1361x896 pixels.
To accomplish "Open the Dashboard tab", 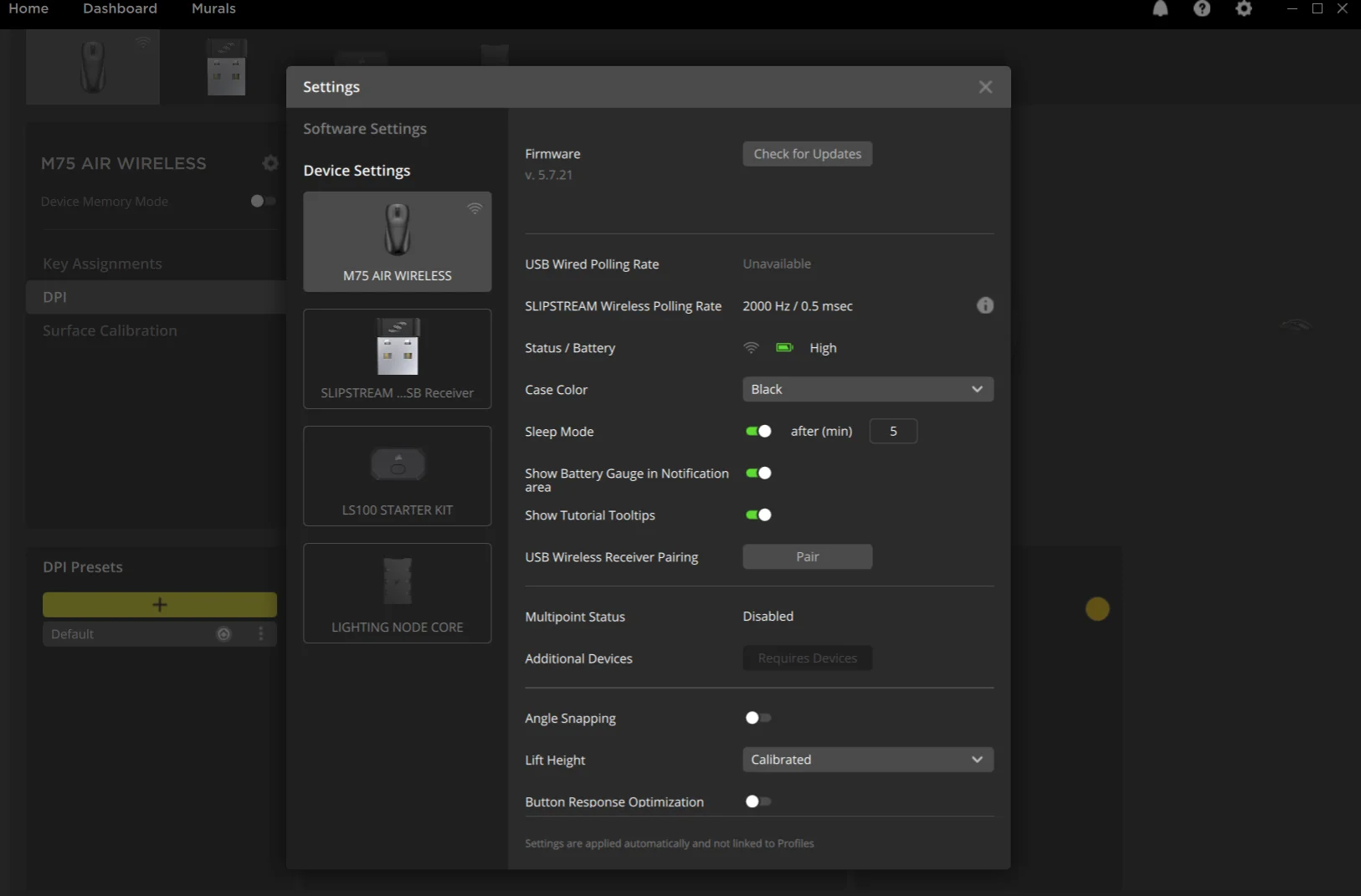I will (x=120, y=8).
